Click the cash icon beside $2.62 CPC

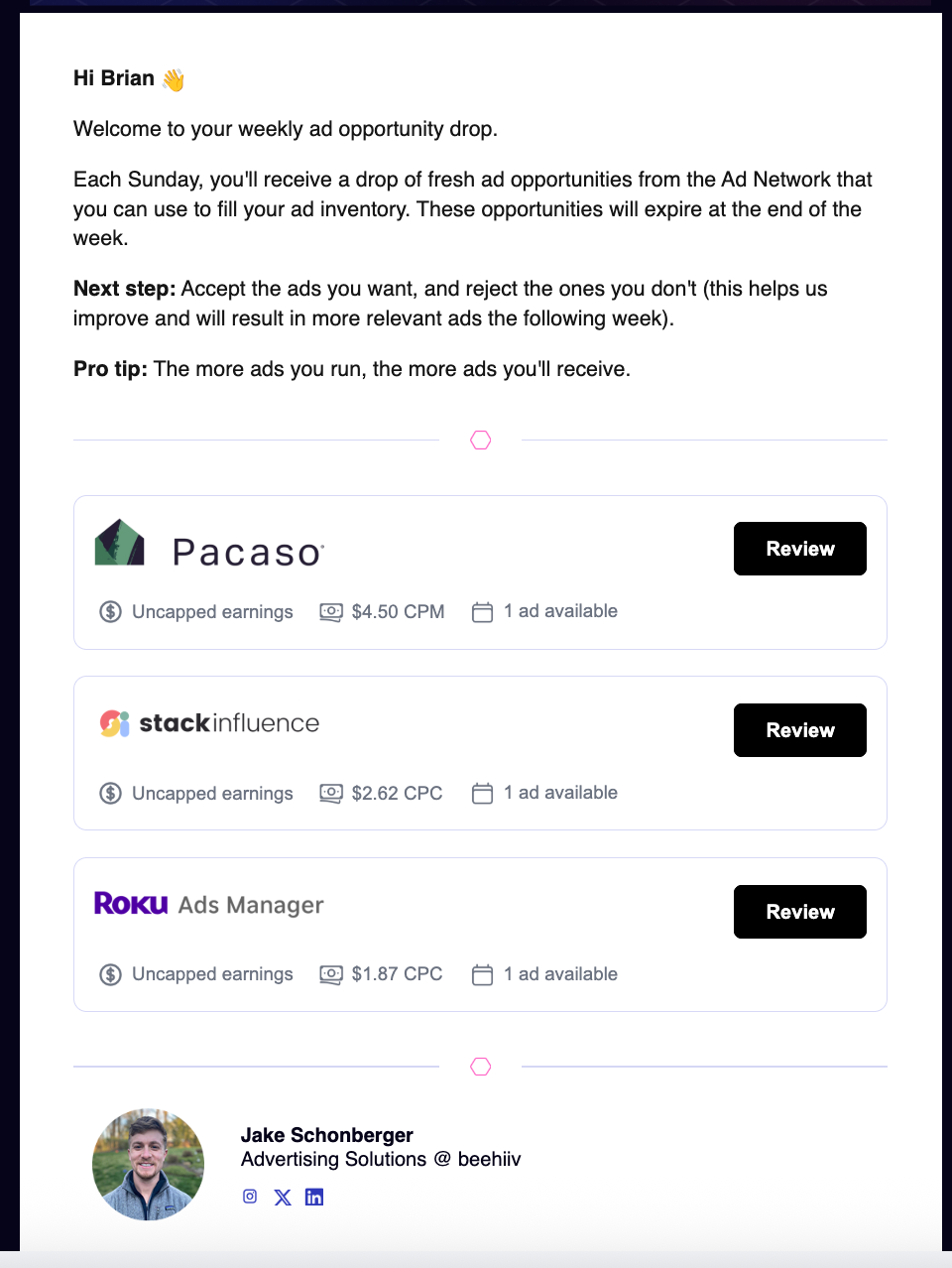(331, 794)
